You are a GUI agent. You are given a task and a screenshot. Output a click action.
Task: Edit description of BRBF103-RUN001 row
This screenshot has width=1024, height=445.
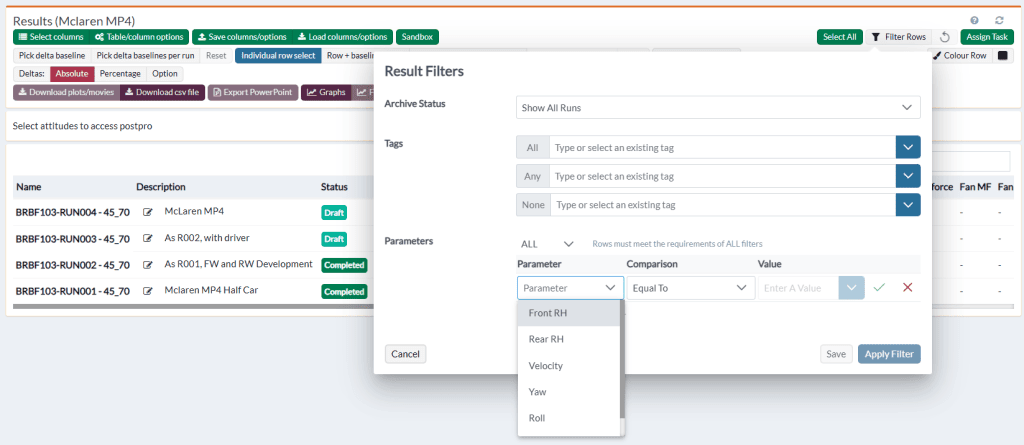click(x=148, y=291)
